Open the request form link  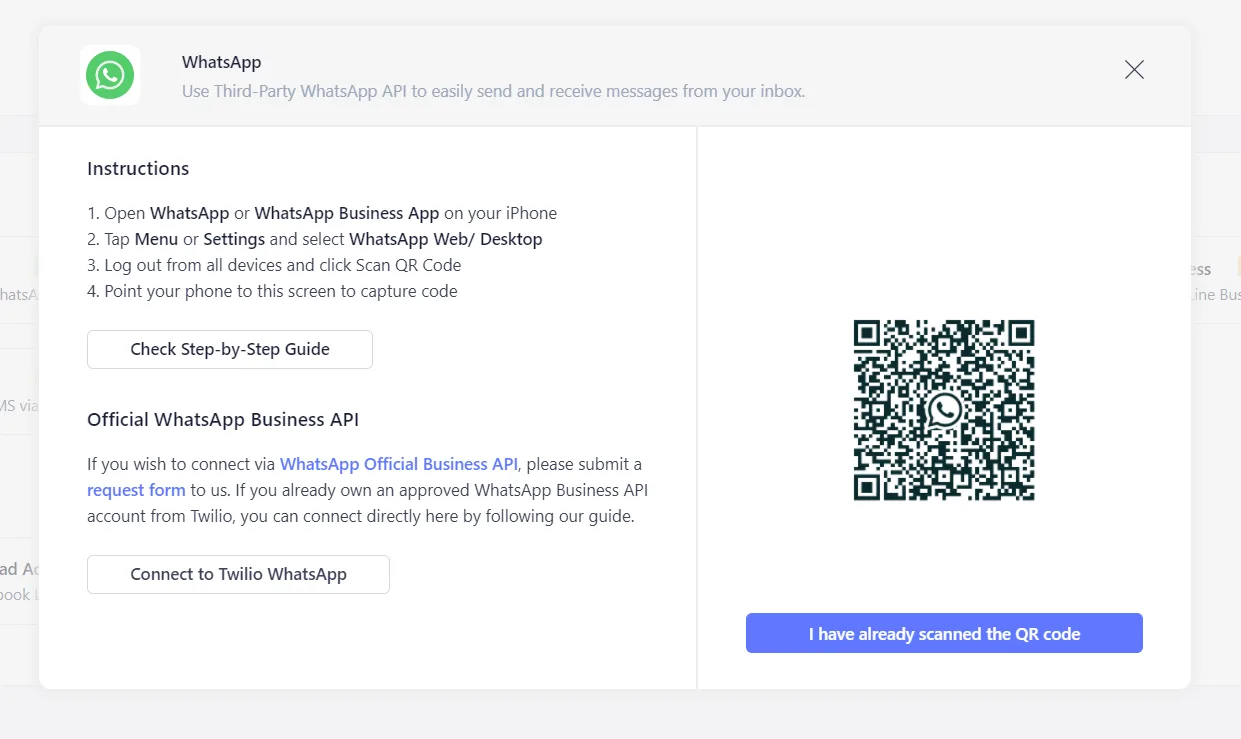point(136,490)
